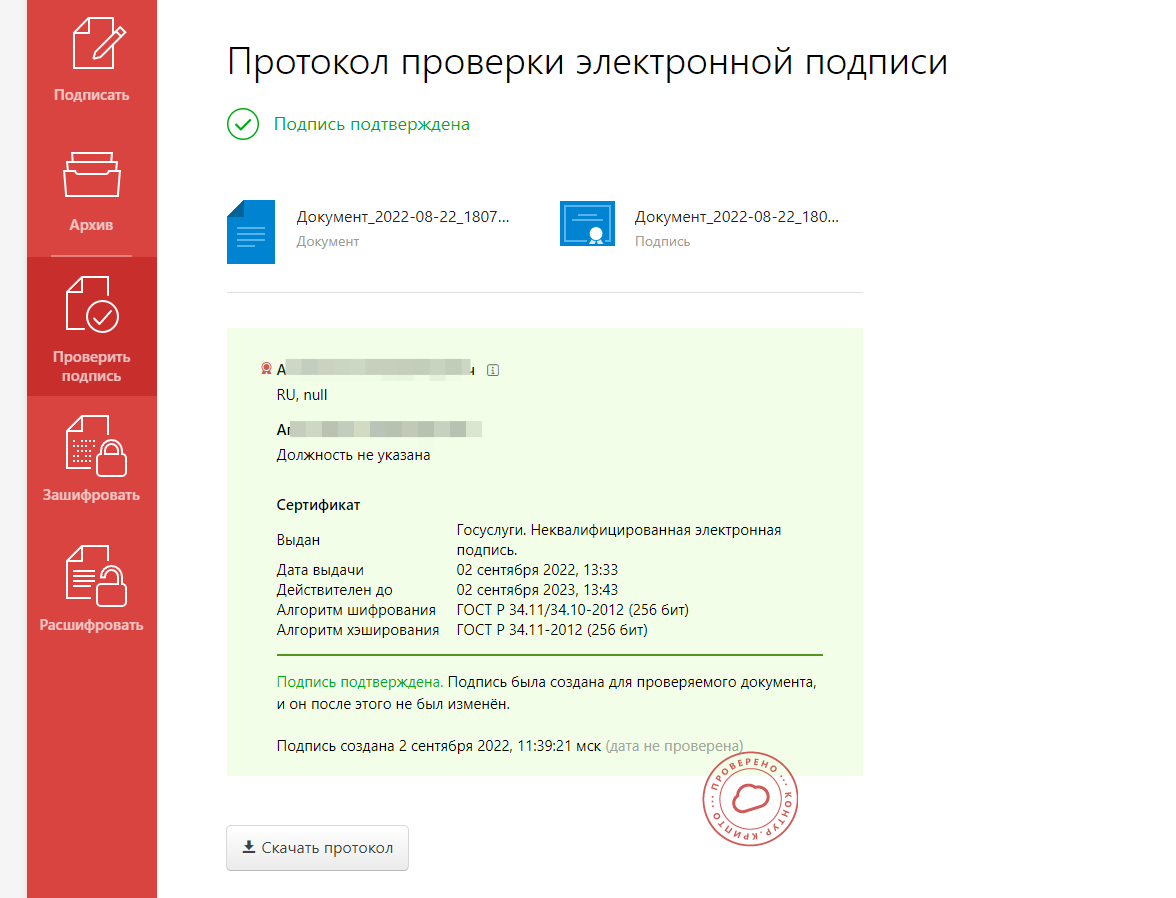The width and height of the screenshot is (1176, 898).
Task: Open the Подписать sign-document icon
Action: [99, 43]
